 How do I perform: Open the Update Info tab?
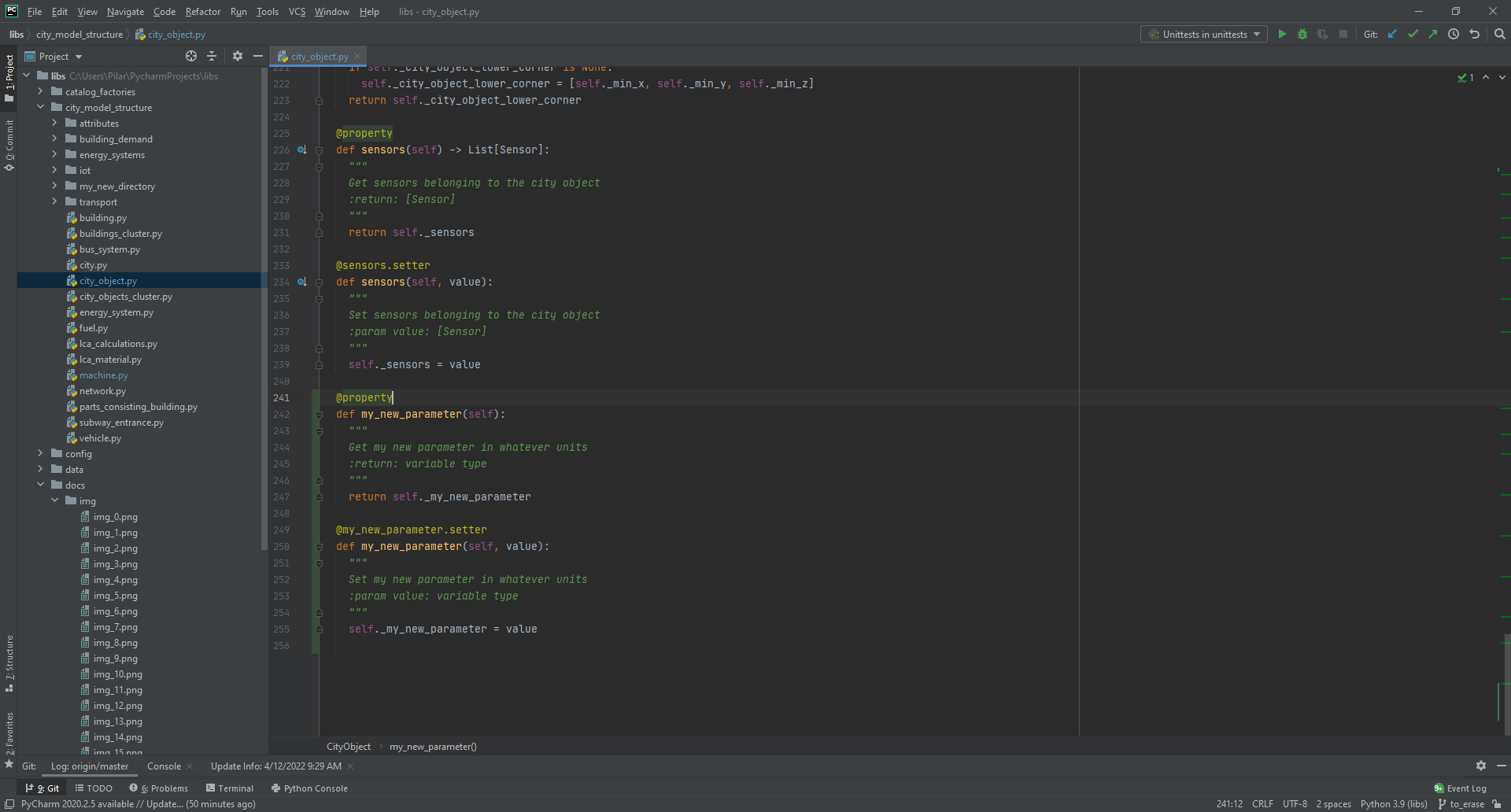[x=275, y=766]
